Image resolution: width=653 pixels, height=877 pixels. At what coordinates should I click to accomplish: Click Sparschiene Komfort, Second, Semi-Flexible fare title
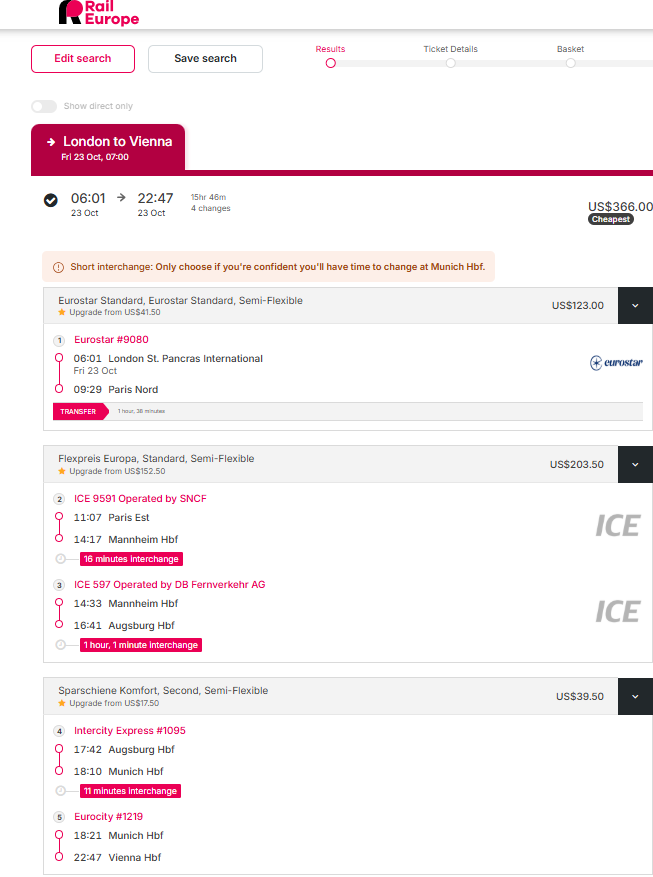point(163,691)
